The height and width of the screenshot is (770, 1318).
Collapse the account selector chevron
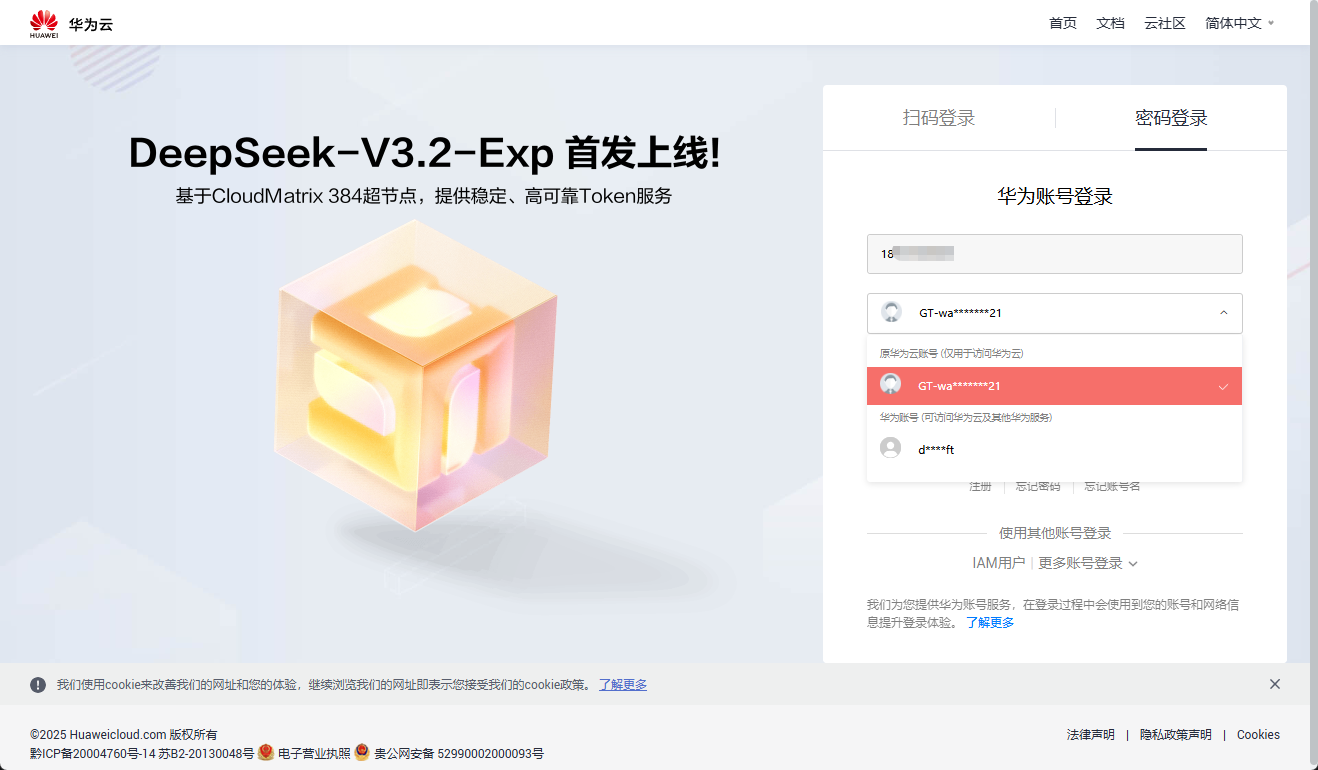pyautogui.click(x=1223, y=313)
